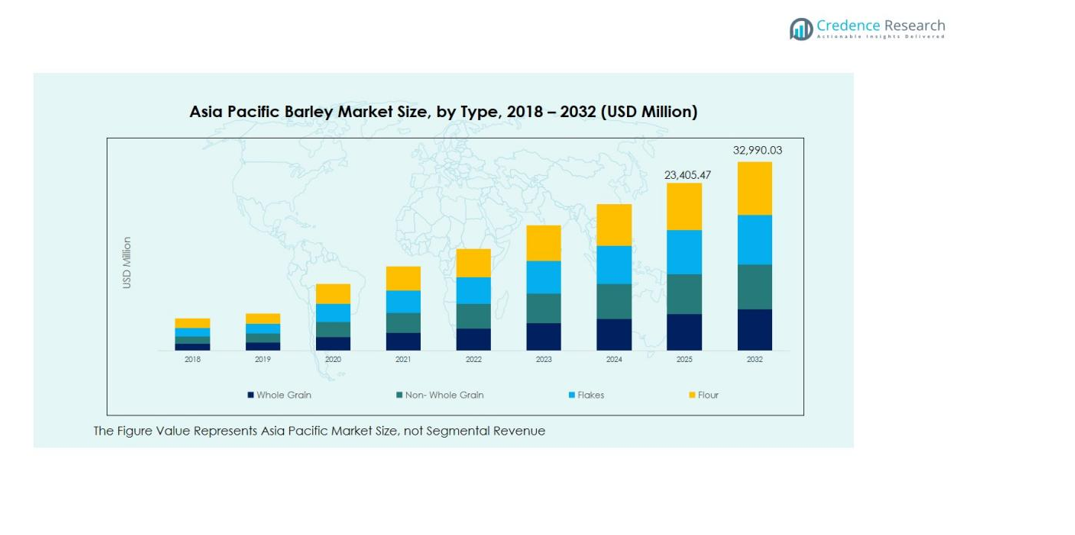
Task: Click the Non-Whole Grain segment of 2024 bar
Action: click(x=614, y=301)
